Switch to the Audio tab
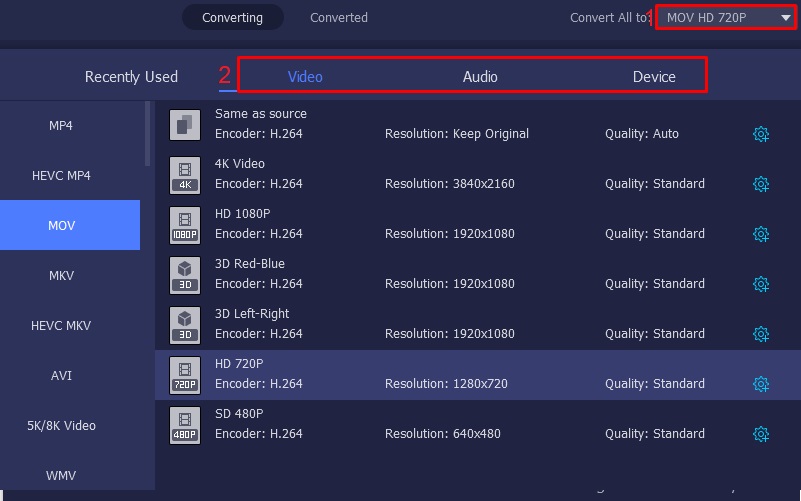The height and width of the screenshot is (501, 801). 480,77
